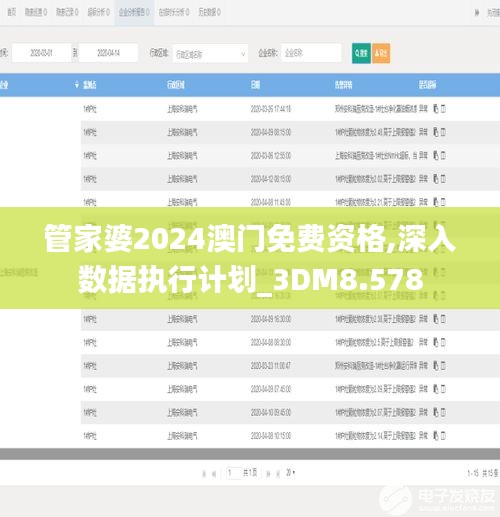Image resolution: width=500 pixels, height=517 pixels.
Task: Click the 行政区域 column header
Action: pyautogui.click(x=176, y=85)
